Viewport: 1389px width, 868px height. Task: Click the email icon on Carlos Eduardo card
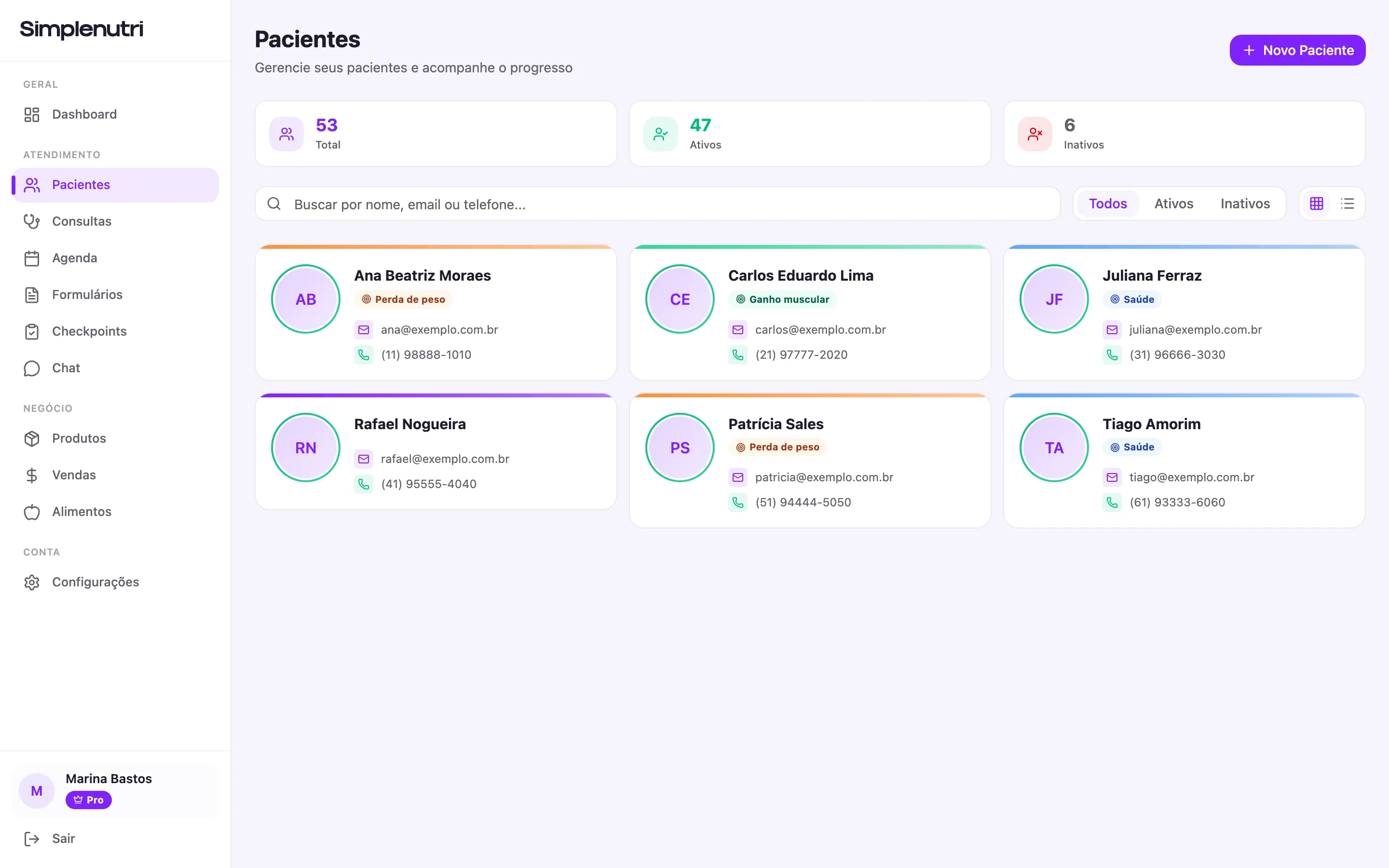(x=738, y=329)
